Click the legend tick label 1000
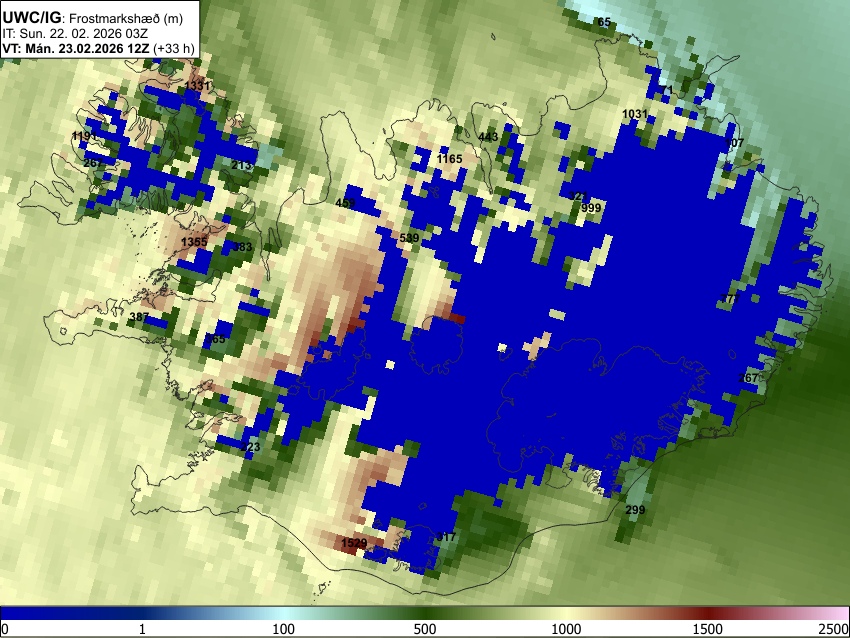Viewport: 850px width, 638px height. click(566, 629)
